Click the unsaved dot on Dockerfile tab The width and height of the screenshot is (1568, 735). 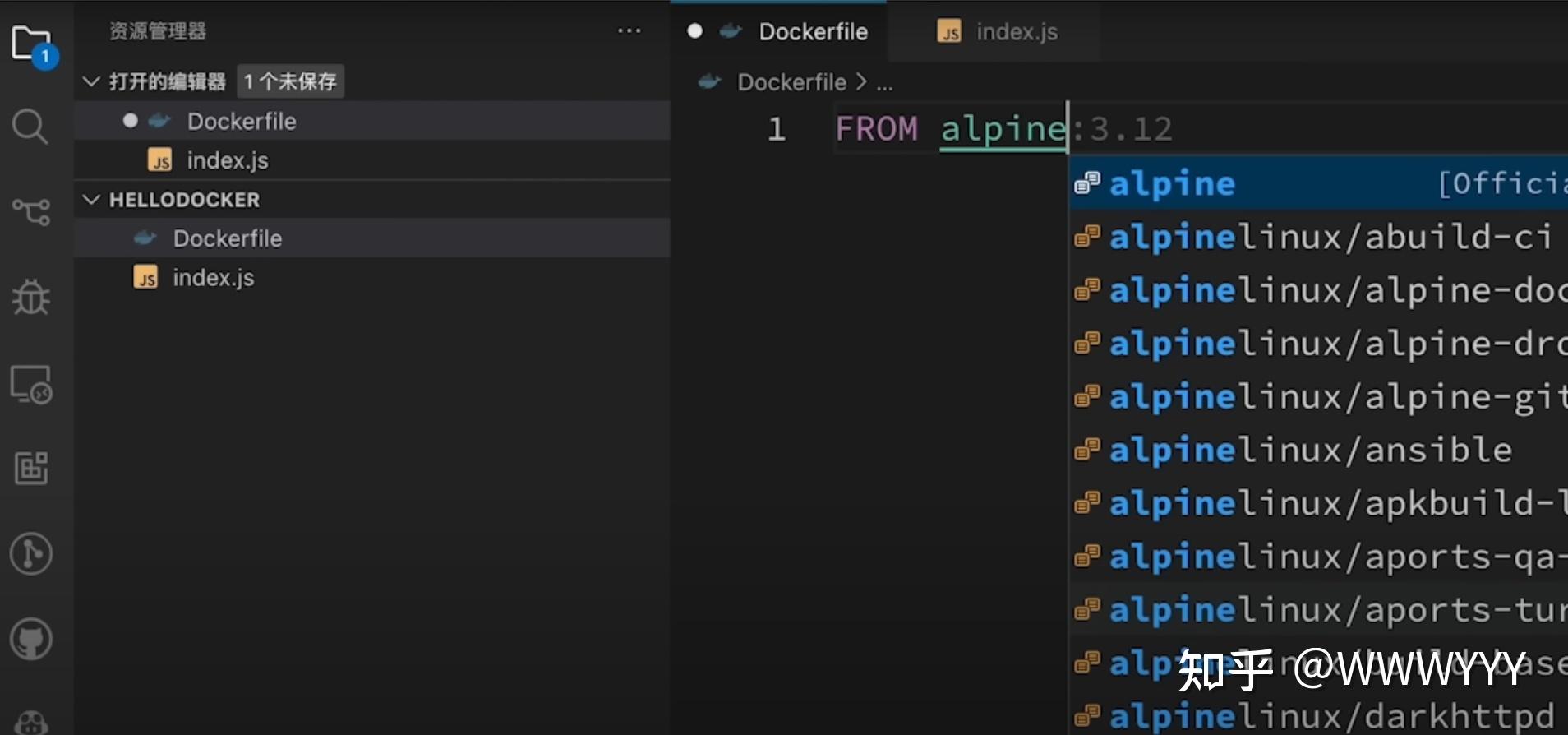[694, 31]
